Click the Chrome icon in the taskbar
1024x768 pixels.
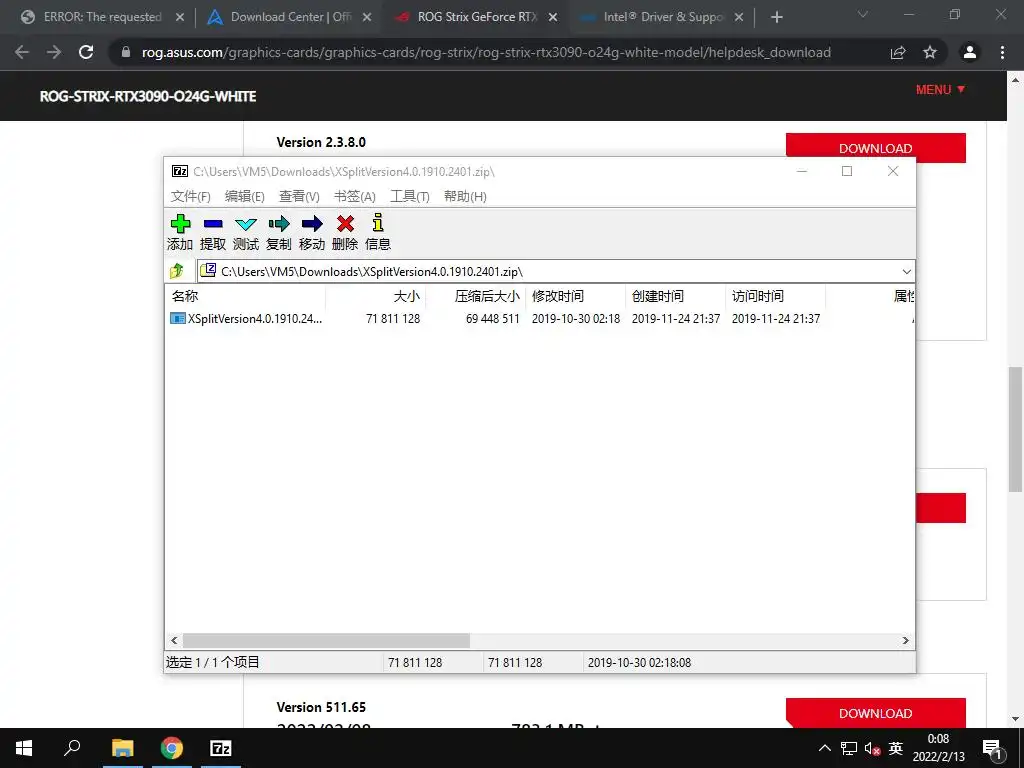pyautogui.click(x=172, y=748)
